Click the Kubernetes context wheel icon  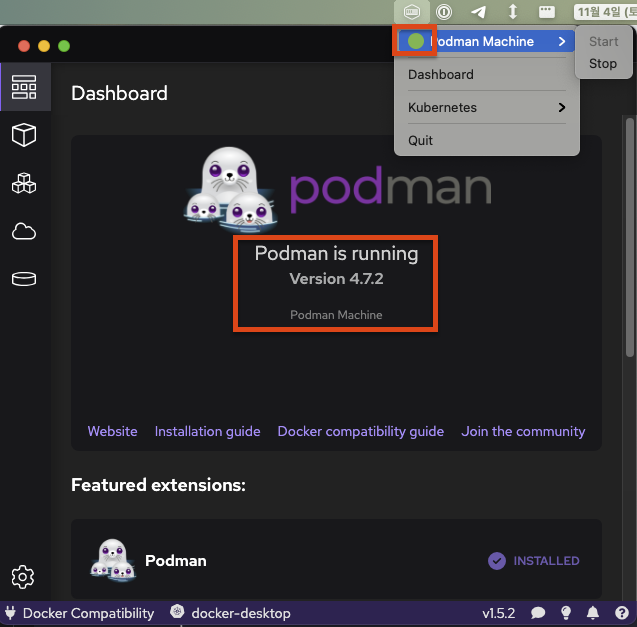point(177,612)
